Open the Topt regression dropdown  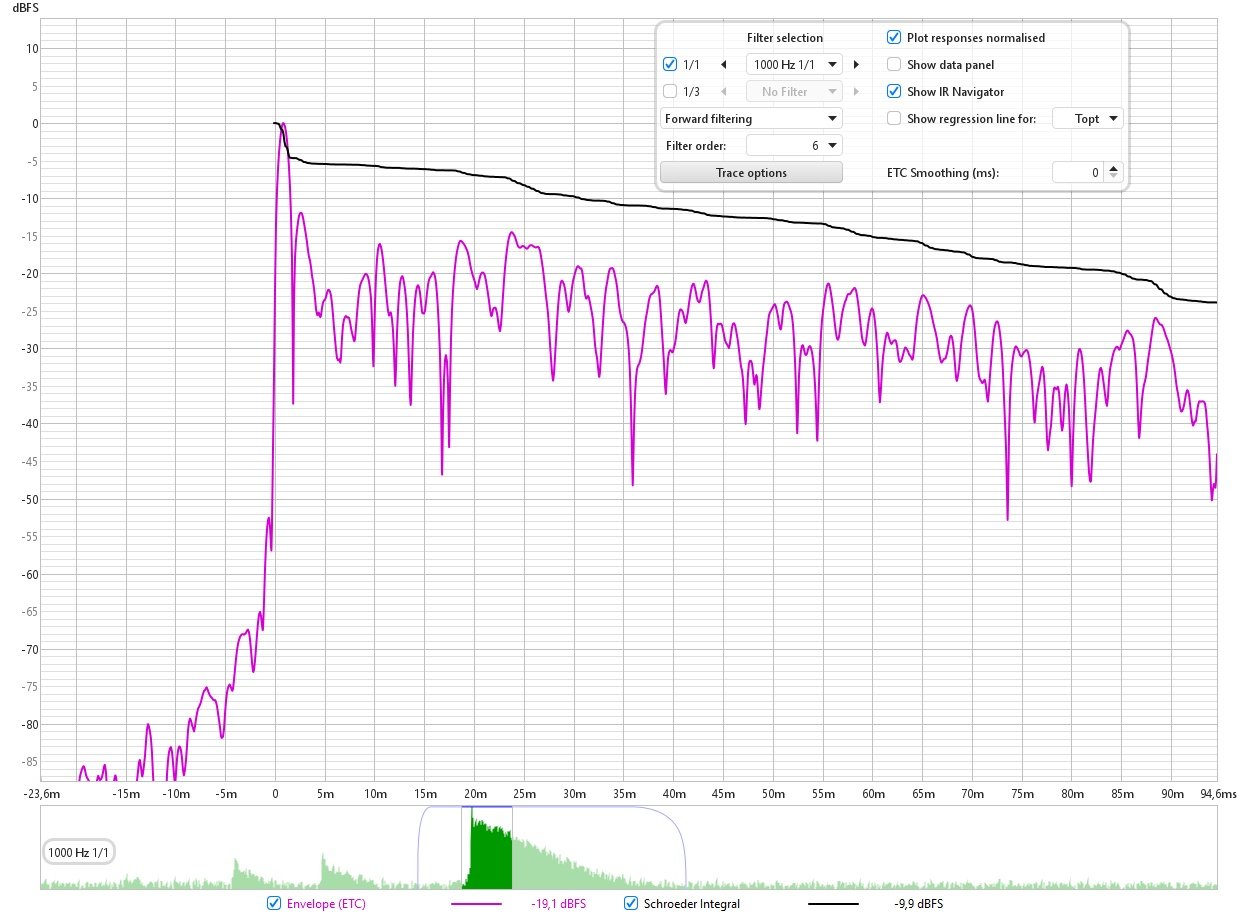(1087, 119)
